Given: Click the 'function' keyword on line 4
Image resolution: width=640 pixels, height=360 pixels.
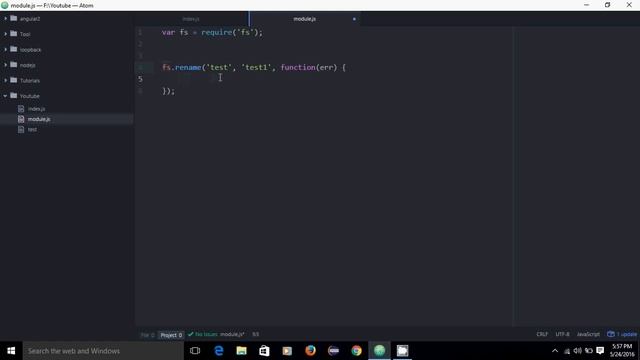Looking at the screenshot, I should point(298,67).
